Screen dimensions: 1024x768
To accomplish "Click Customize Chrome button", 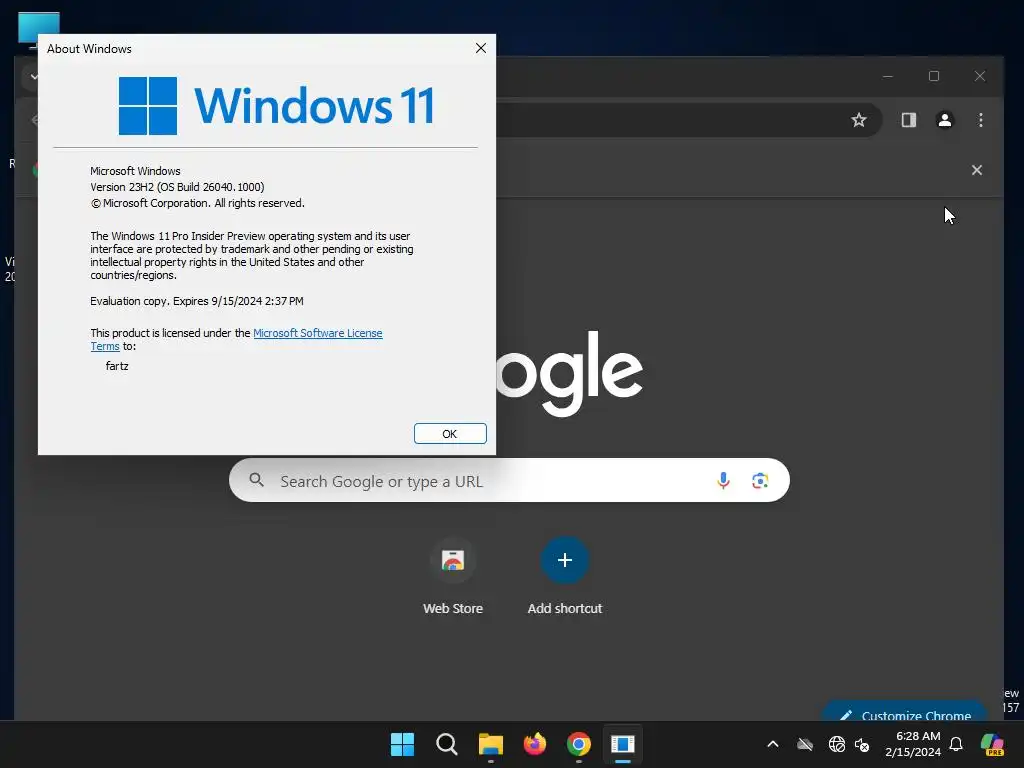I will (x=904, y=712).
